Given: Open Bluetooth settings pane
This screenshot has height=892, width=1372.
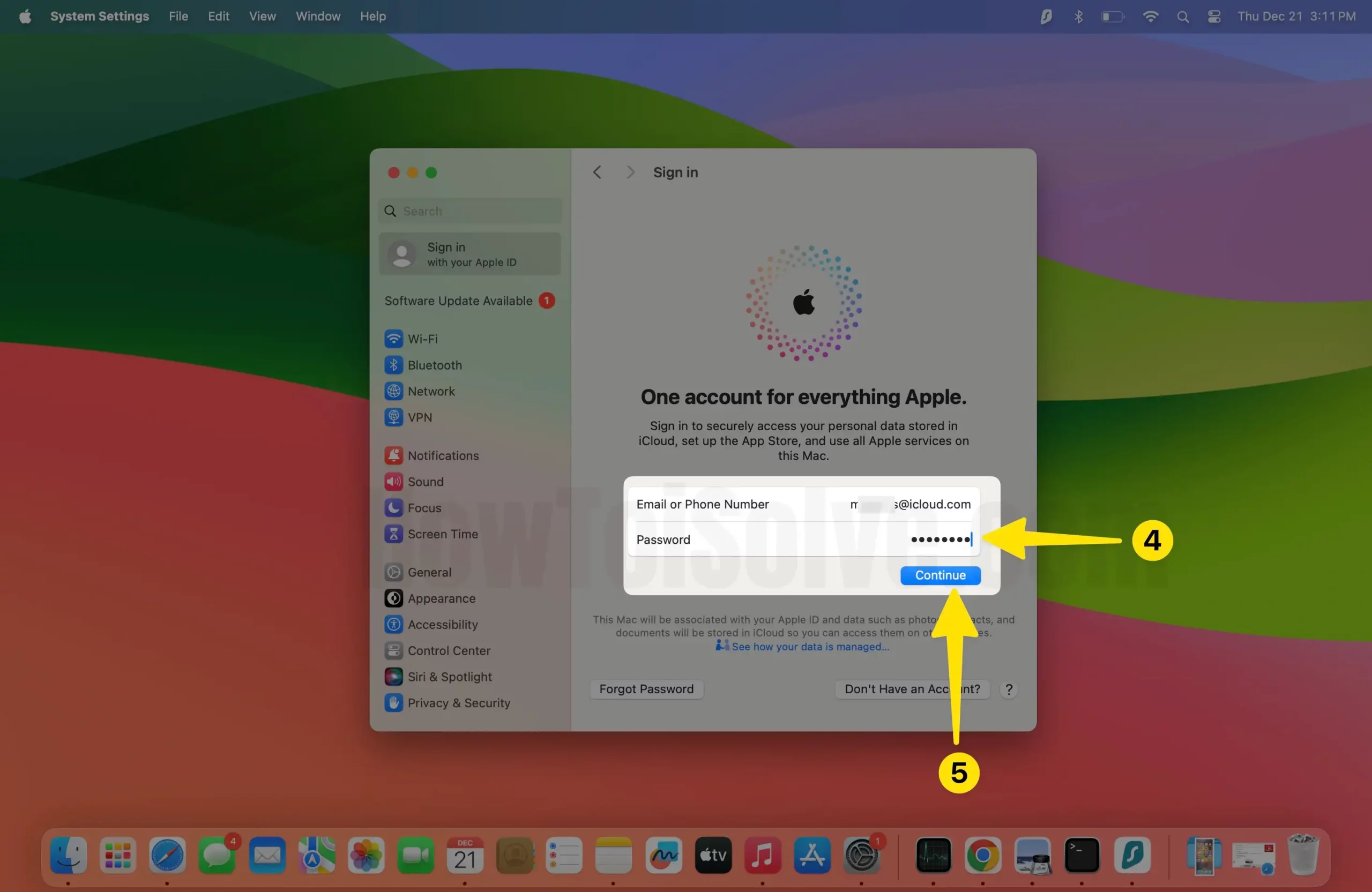Looking at the screenshot, I should click(x=434, y=365).
